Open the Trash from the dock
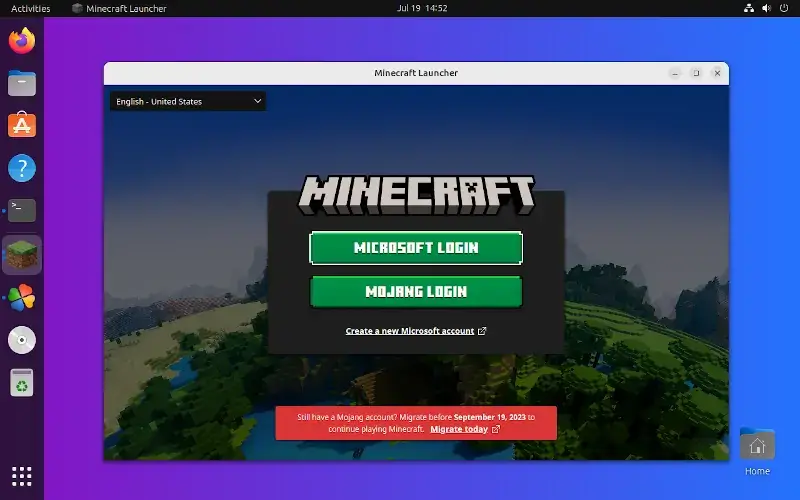This screenshot has width=800, height=500. click(x=22, y=383)
